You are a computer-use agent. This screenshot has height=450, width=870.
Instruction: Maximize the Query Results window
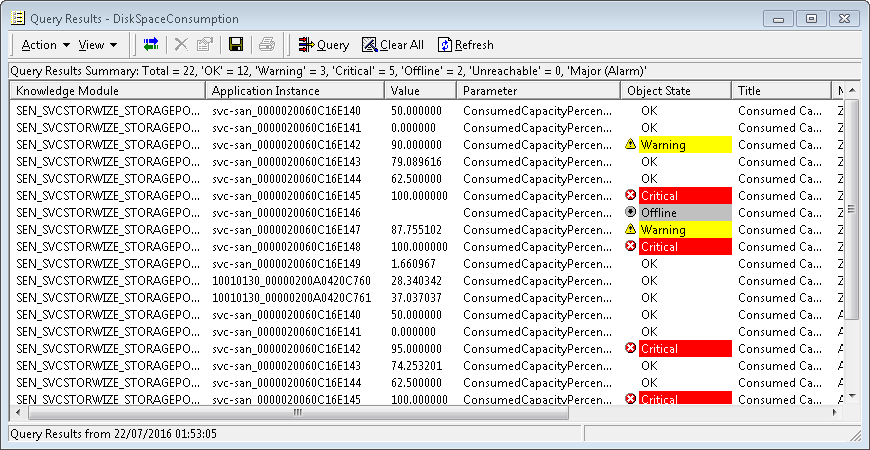(811, 19)
